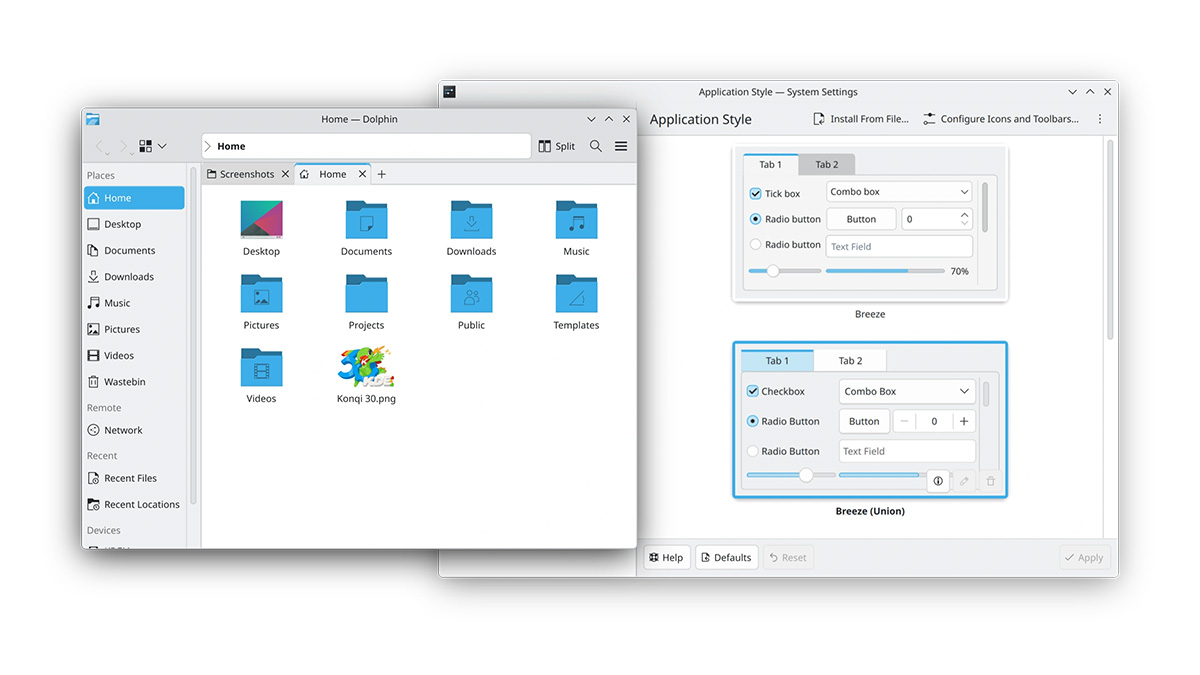The width and height of the screenshot is (1200, 675).
Task: Switch to the Home tab in Dolphin
Action: pyautogui.click(x=333, y=174)
